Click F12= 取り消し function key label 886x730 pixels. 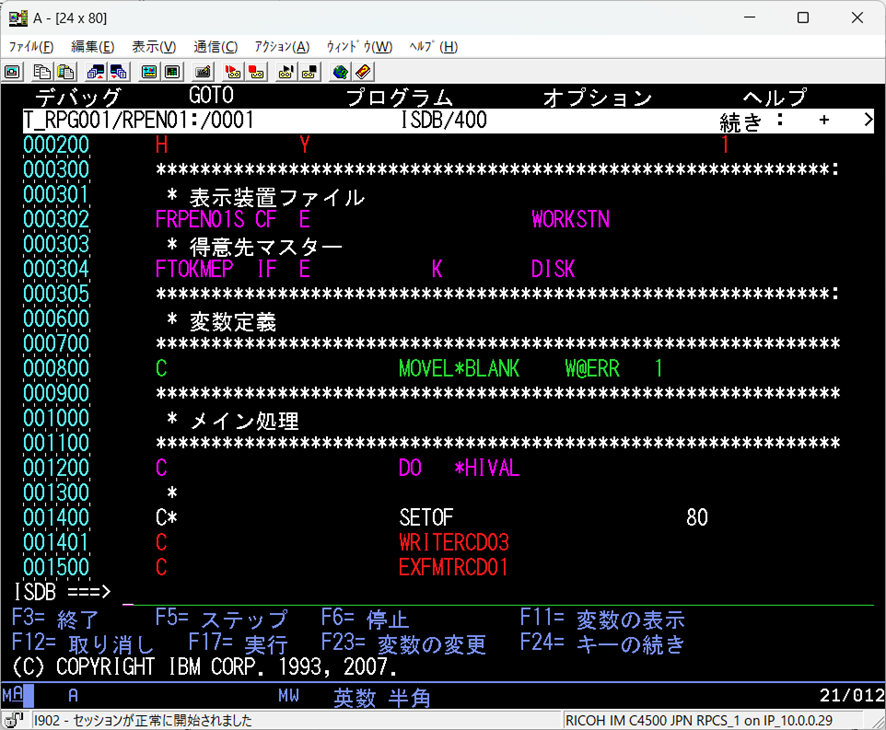[x=82, y=644]
